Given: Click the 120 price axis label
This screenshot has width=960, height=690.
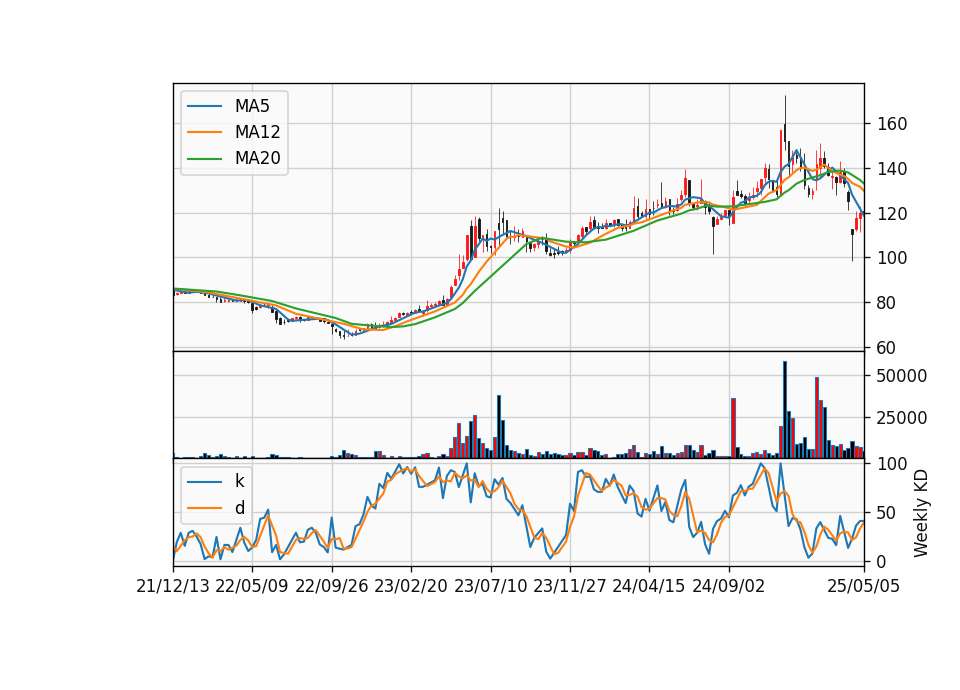Looking at the screenshot, I should pos(891,214).
